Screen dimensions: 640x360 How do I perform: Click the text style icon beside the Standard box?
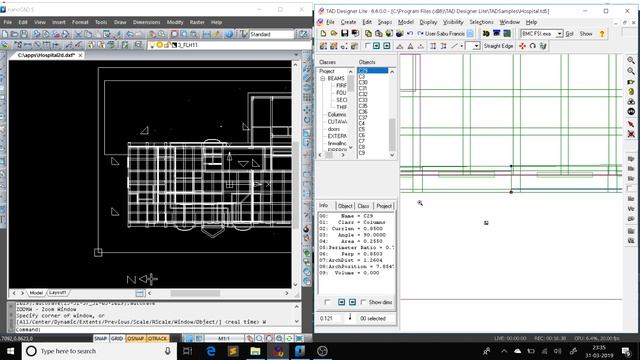point(244,34)
